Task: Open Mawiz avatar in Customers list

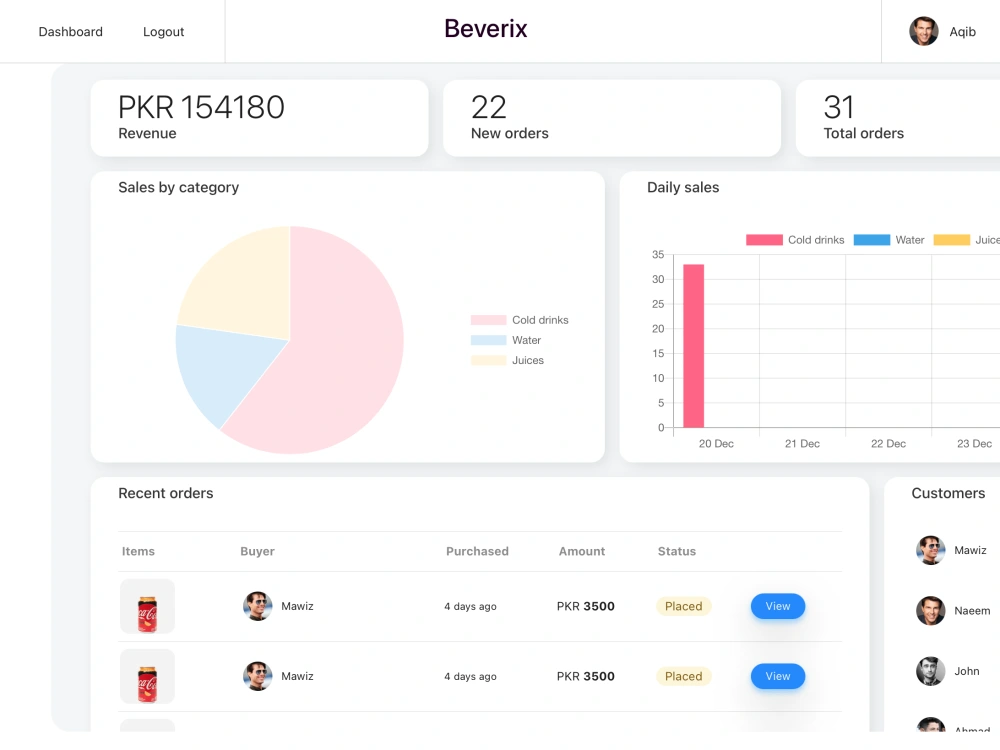Action: tap(930, 550)
